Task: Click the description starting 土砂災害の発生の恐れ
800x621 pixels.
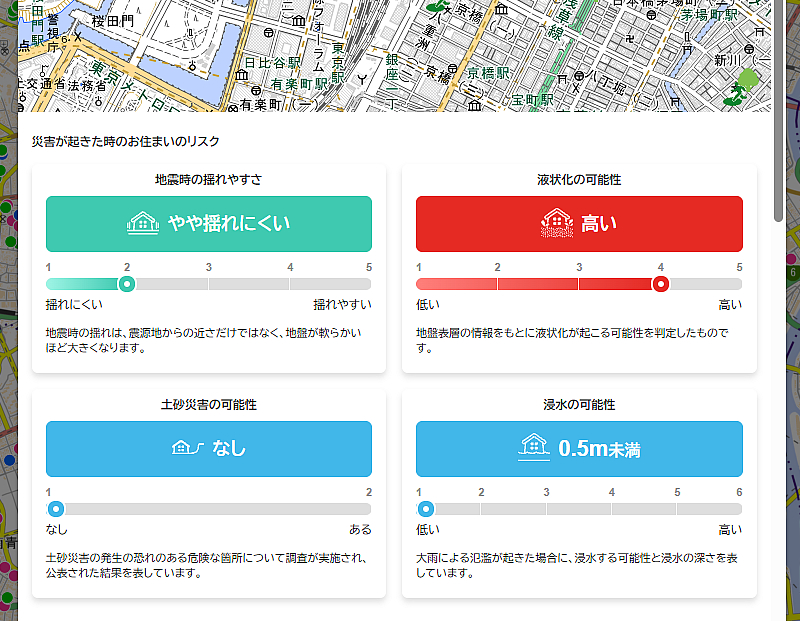Action: pyautogui.click(x=206, y=565)
